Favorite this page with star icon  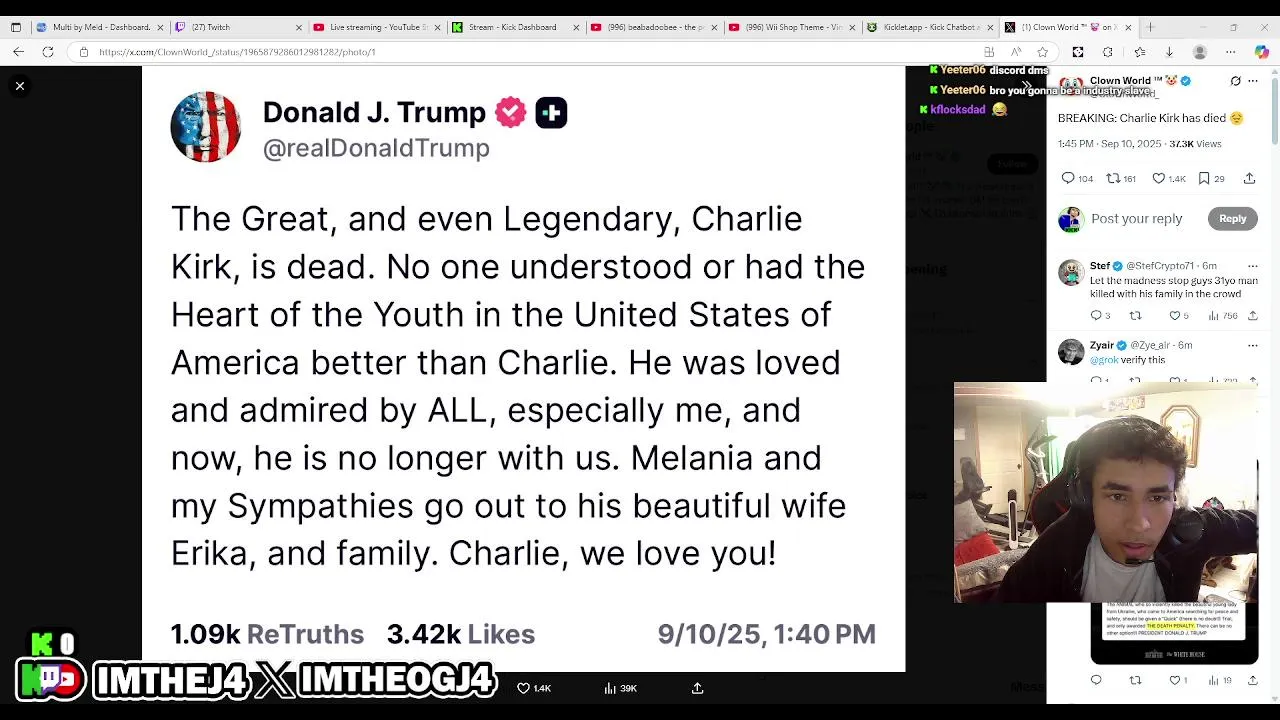1043,52
